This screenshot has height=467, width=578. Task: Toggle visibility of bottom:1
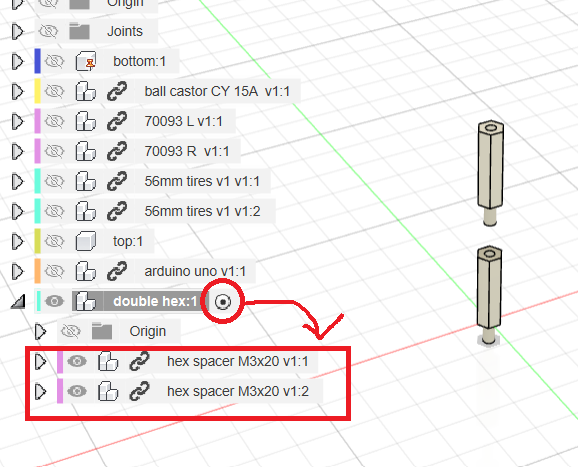(x=54, y=61)
